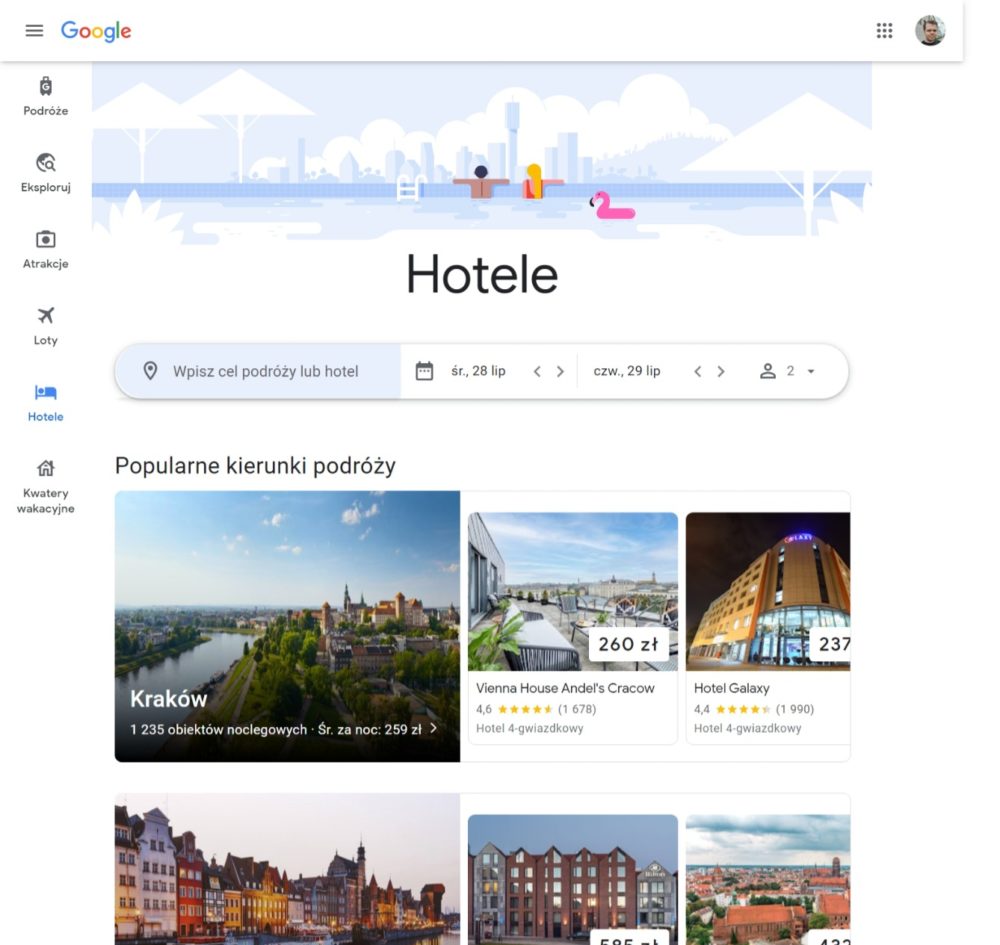The height and width of the screenshot is (945, 1000).
Task: Go to the Podróże section label
Action: point(46,111)
